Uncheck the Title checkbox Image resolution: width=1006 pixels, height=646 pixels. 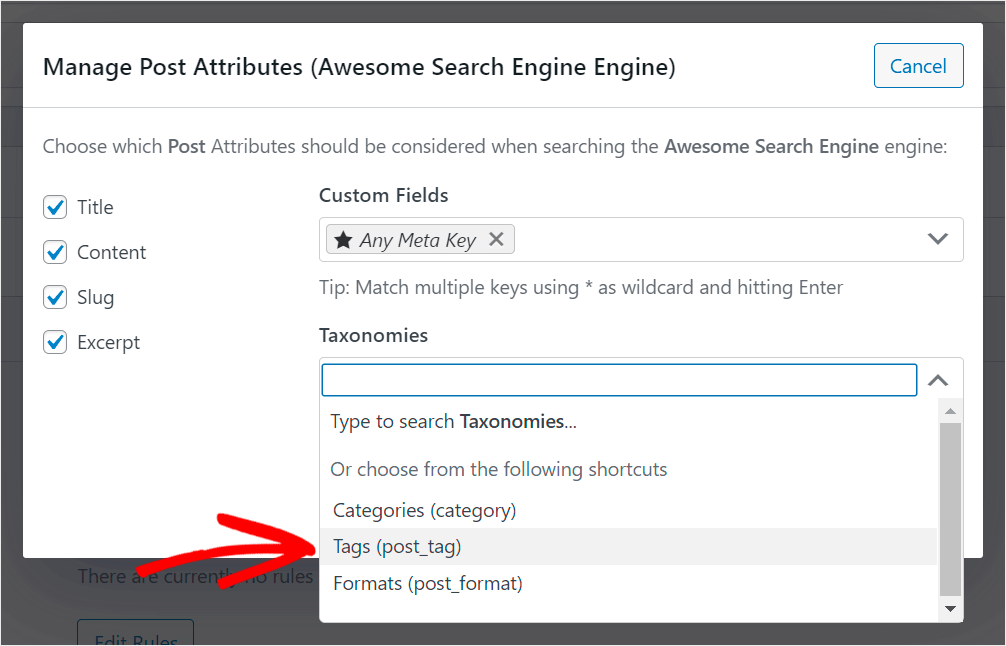(x=55, y=207)
